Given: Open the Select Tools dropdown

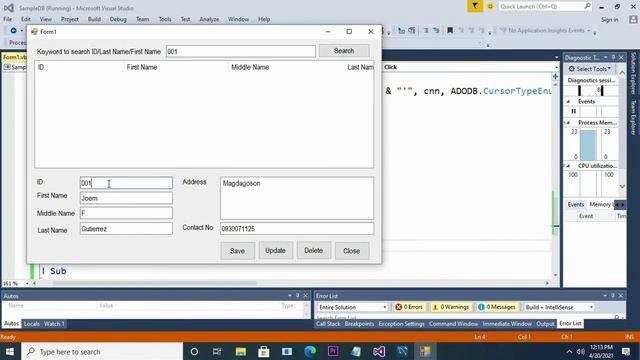Looking at the screenshot, I should [590, 69].
